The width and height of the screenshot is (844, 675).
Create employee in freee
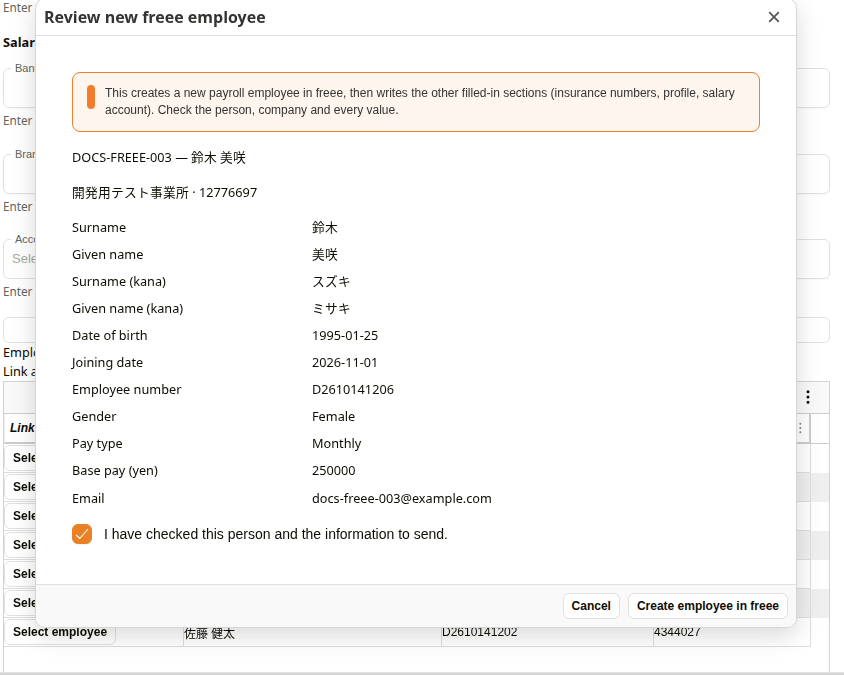click(707, 606)
